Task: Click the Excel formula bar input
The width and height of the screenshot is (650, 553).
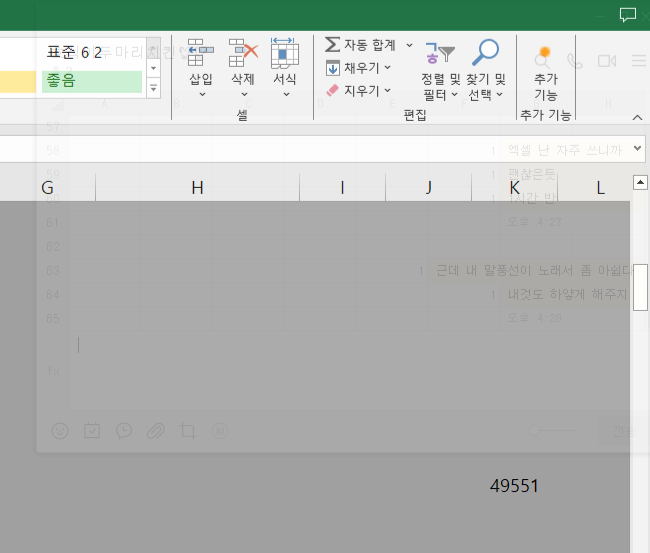Action: 315,148
